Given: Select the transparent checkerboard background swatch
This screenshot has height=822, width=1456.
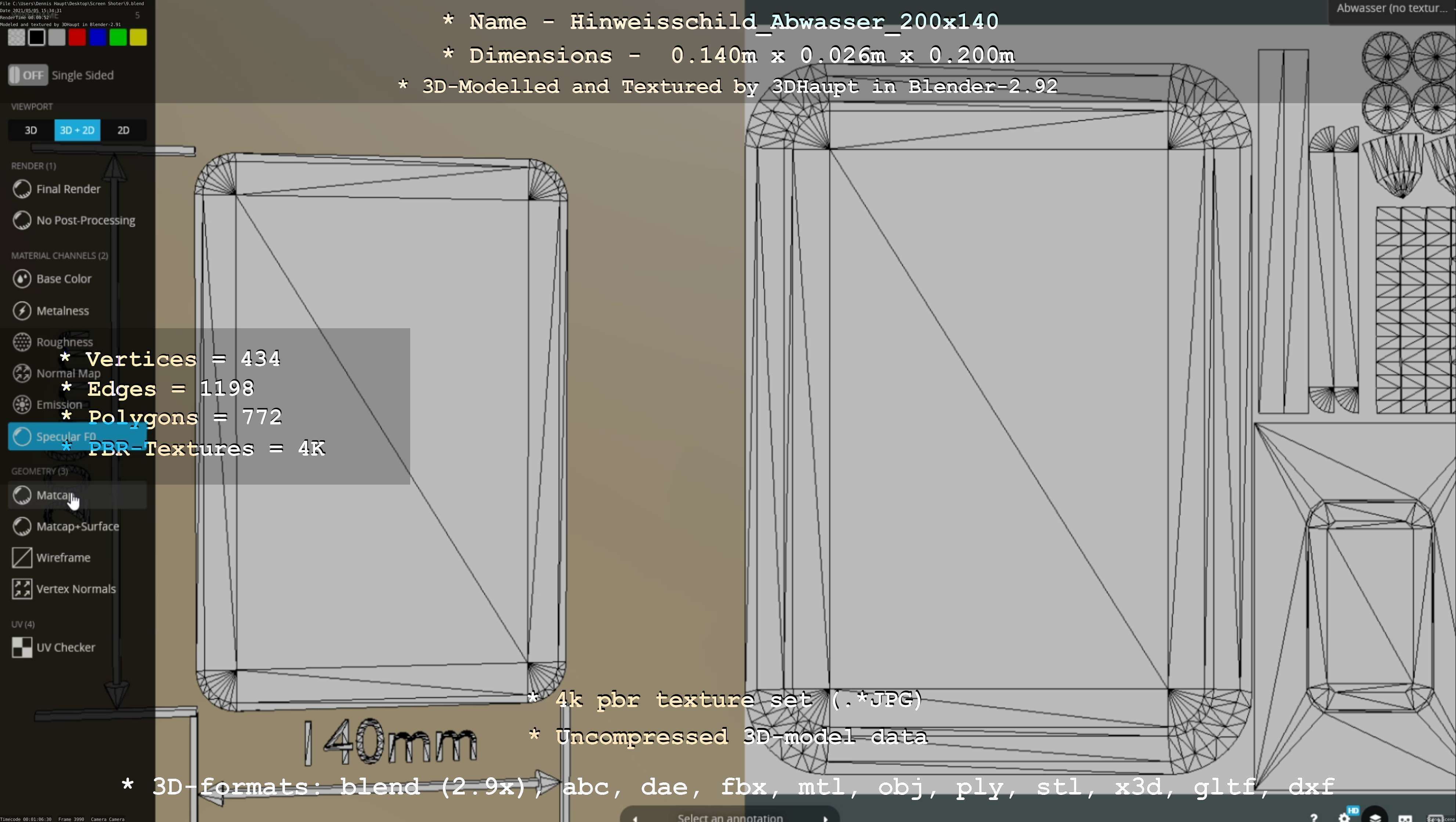Looking at the screenshot, I should click(x=17, y=37).
